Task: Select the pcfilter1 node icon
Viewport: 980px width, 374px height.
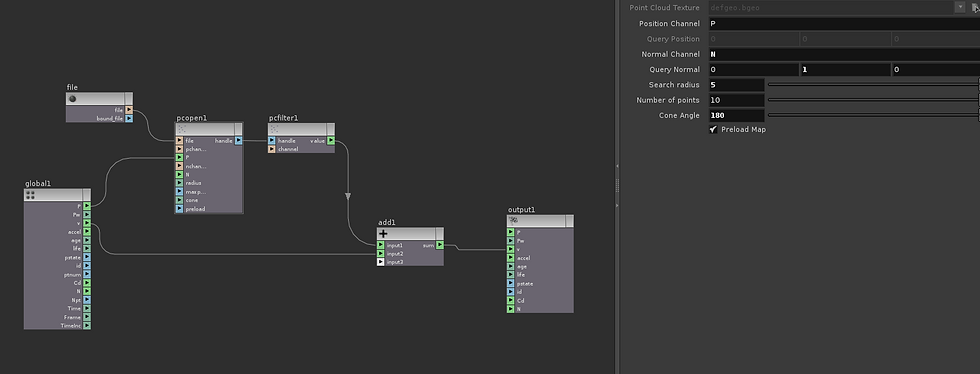Action: pos(274,129)
